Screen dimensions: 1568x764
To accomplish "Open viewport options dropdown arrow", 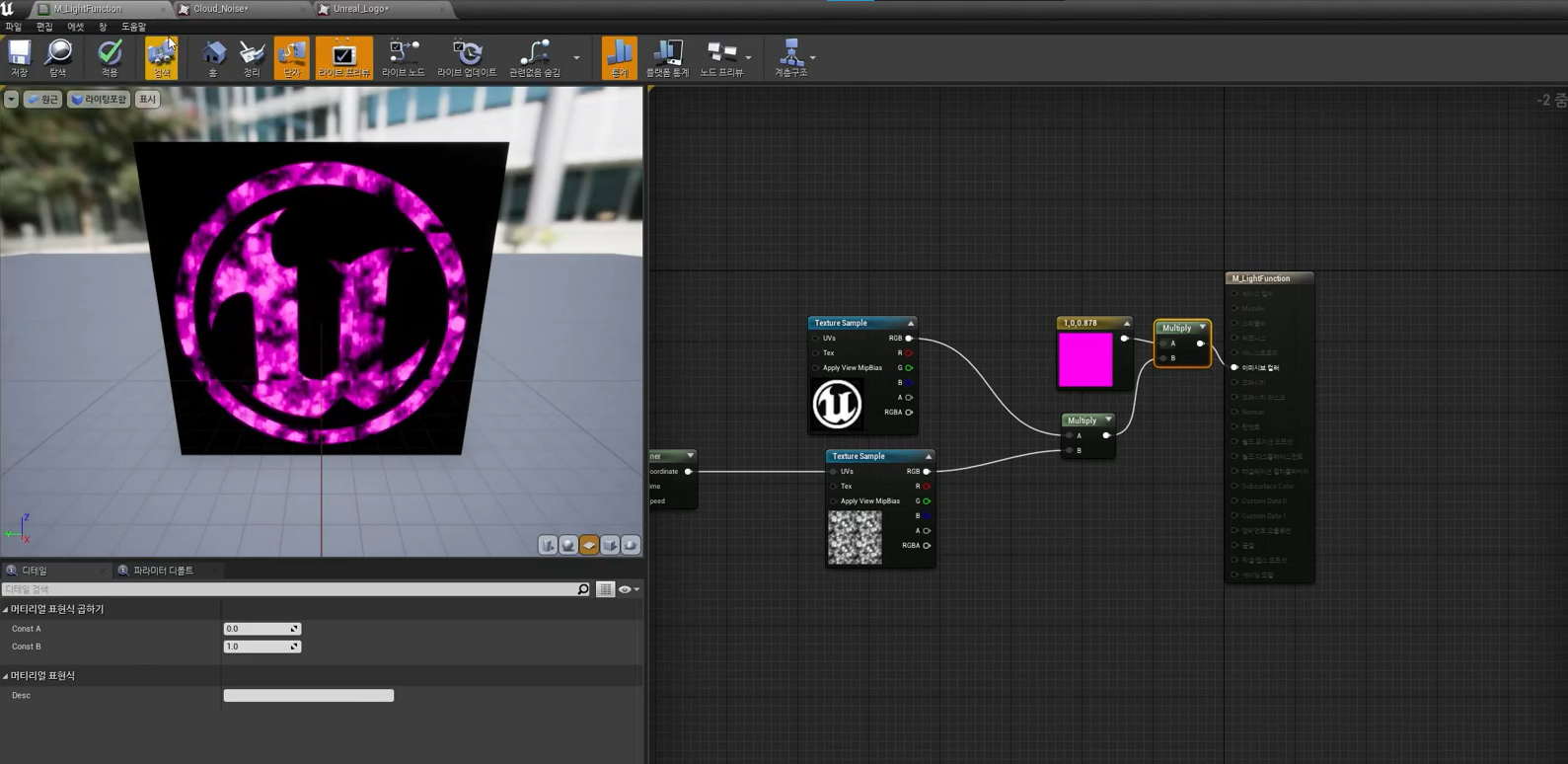I will (x=11, y=99).
